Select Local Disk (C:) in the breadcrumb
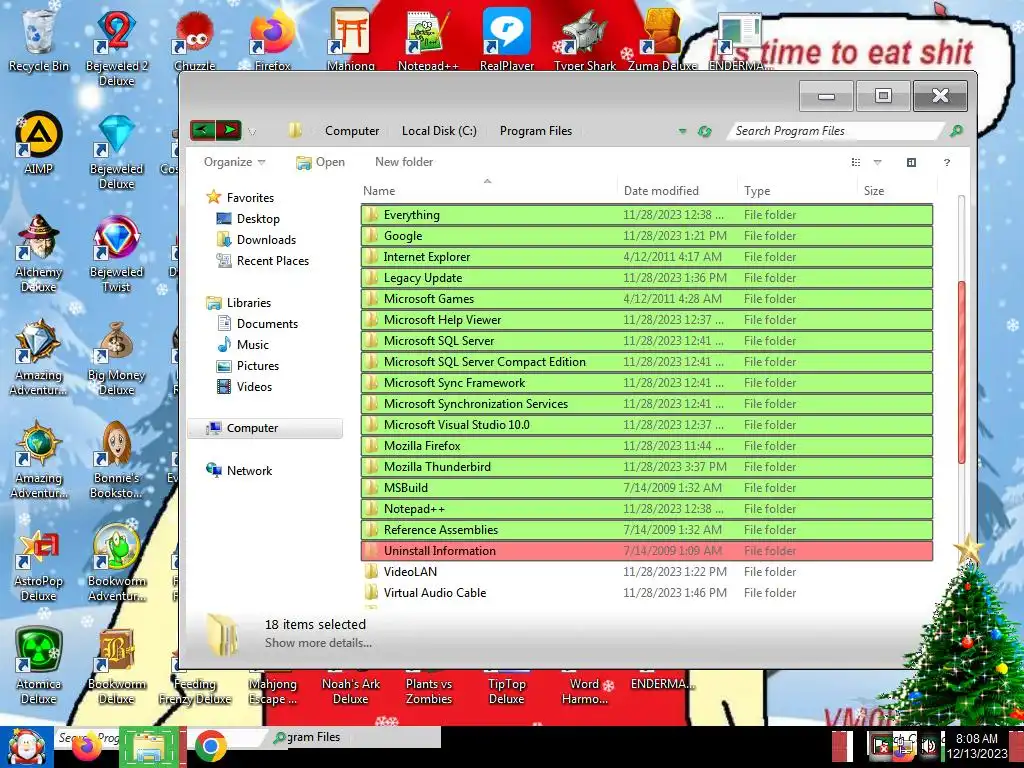 [x=439, y=131]
